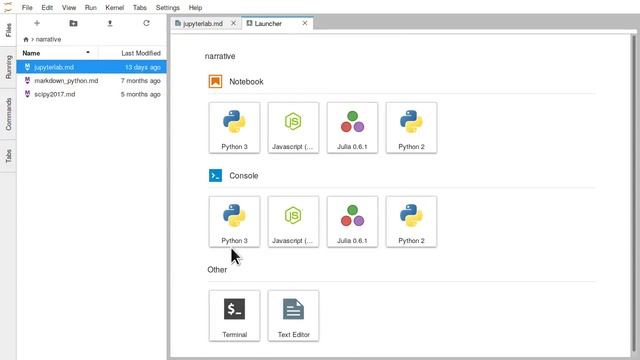Open the View menu

tap(69, 7)
